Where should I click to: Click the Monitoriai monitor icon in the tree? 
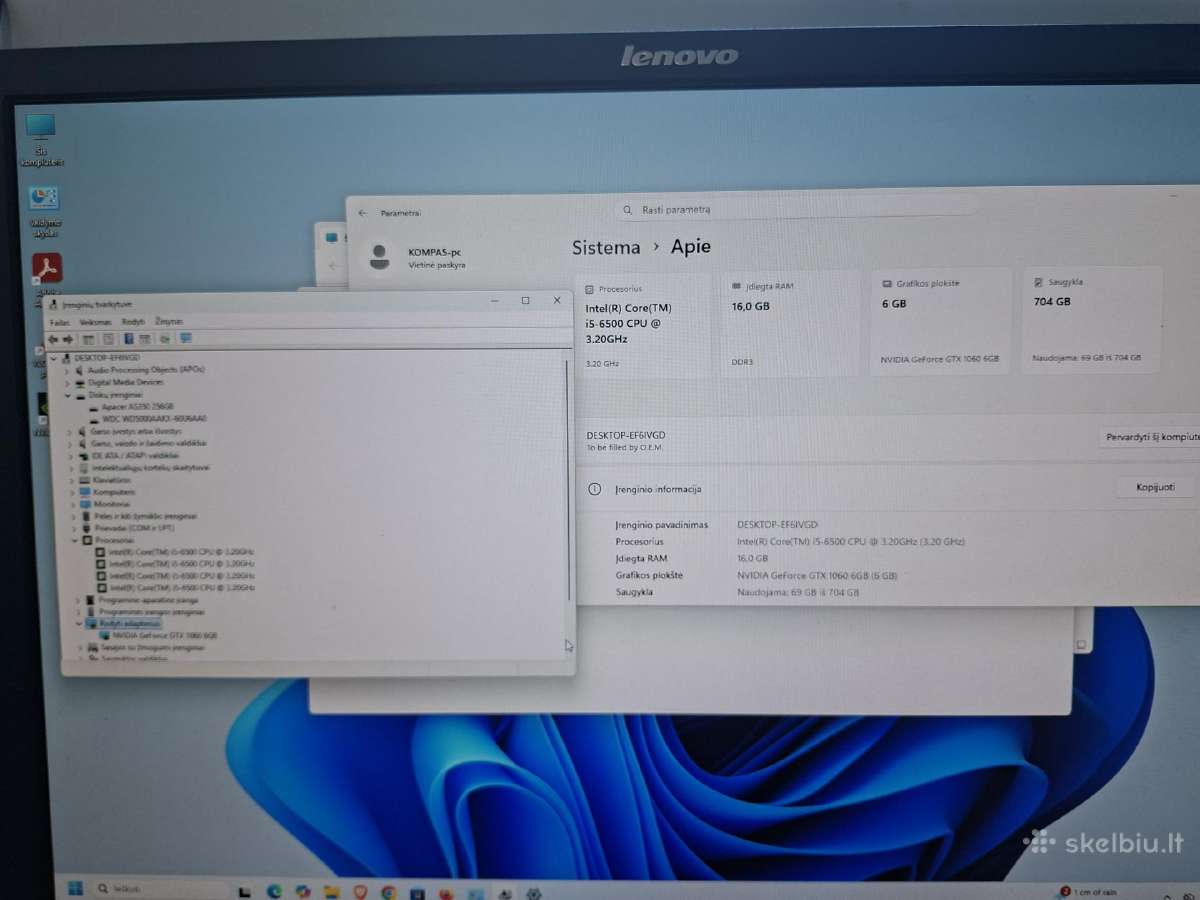pyautogui.click(x=84, y=504)
